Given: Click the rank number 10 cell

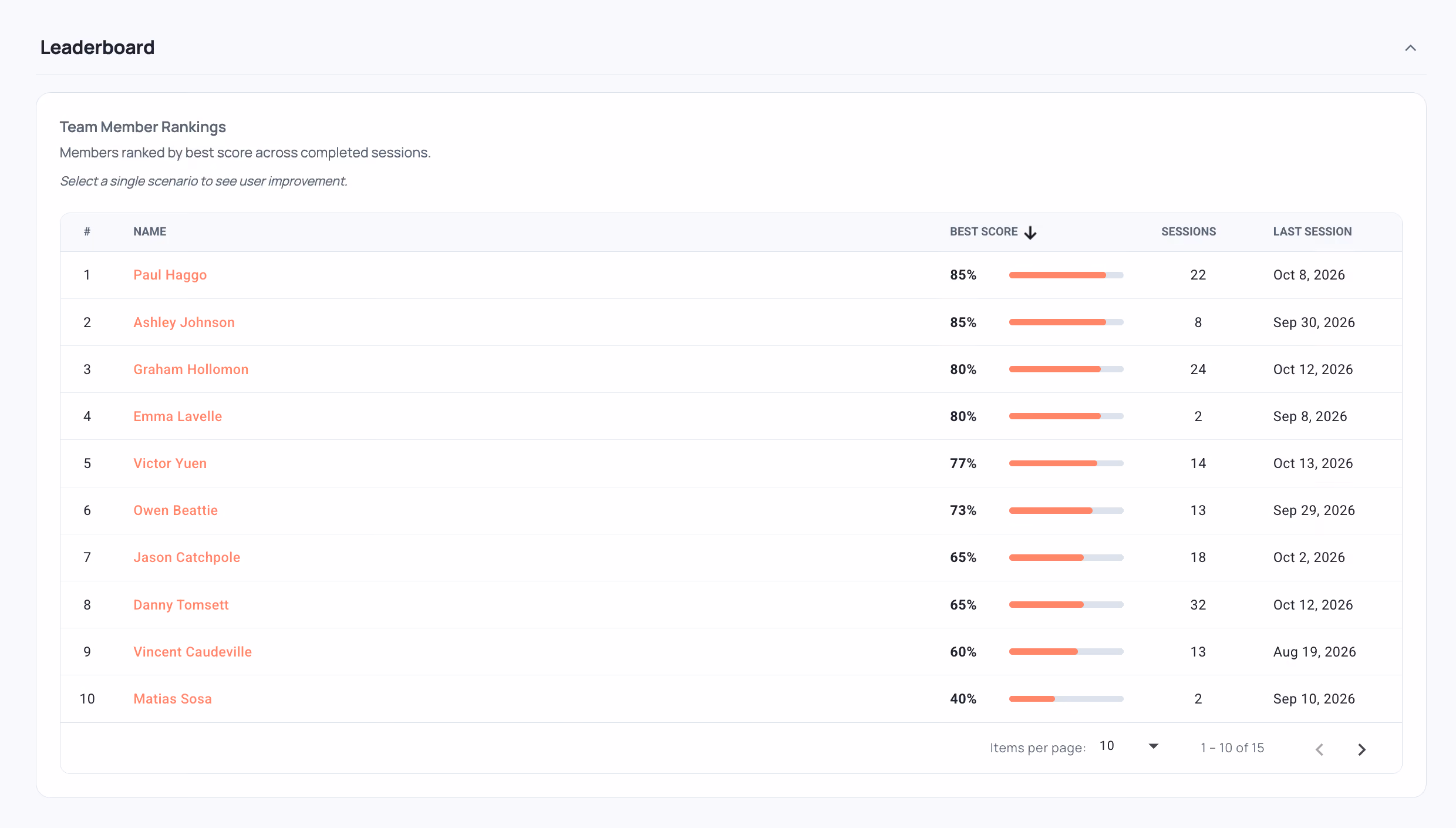Looking at the screenshot, I should [87, 699].
